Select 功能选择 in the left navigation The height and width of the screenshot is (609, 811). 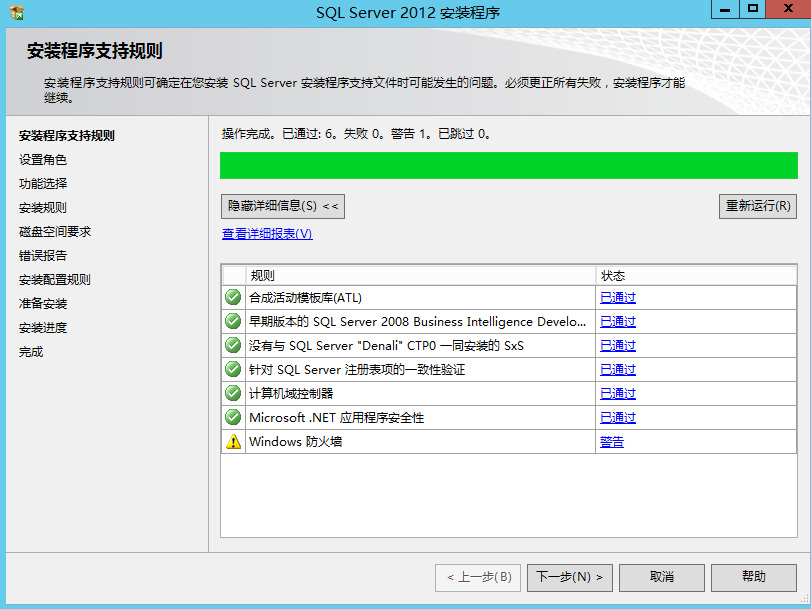click(x=44, y=184)
